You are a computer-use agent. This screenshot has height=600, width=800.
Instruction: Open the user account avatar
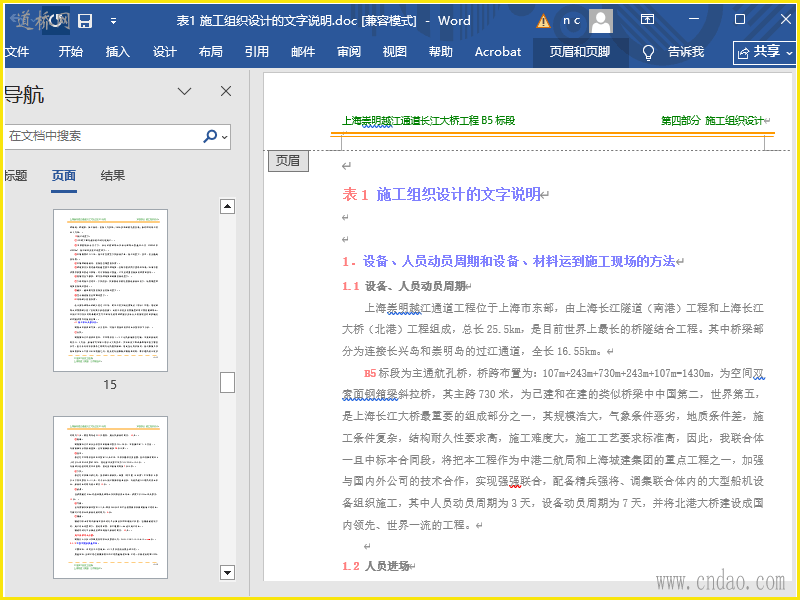click(601, 21)
